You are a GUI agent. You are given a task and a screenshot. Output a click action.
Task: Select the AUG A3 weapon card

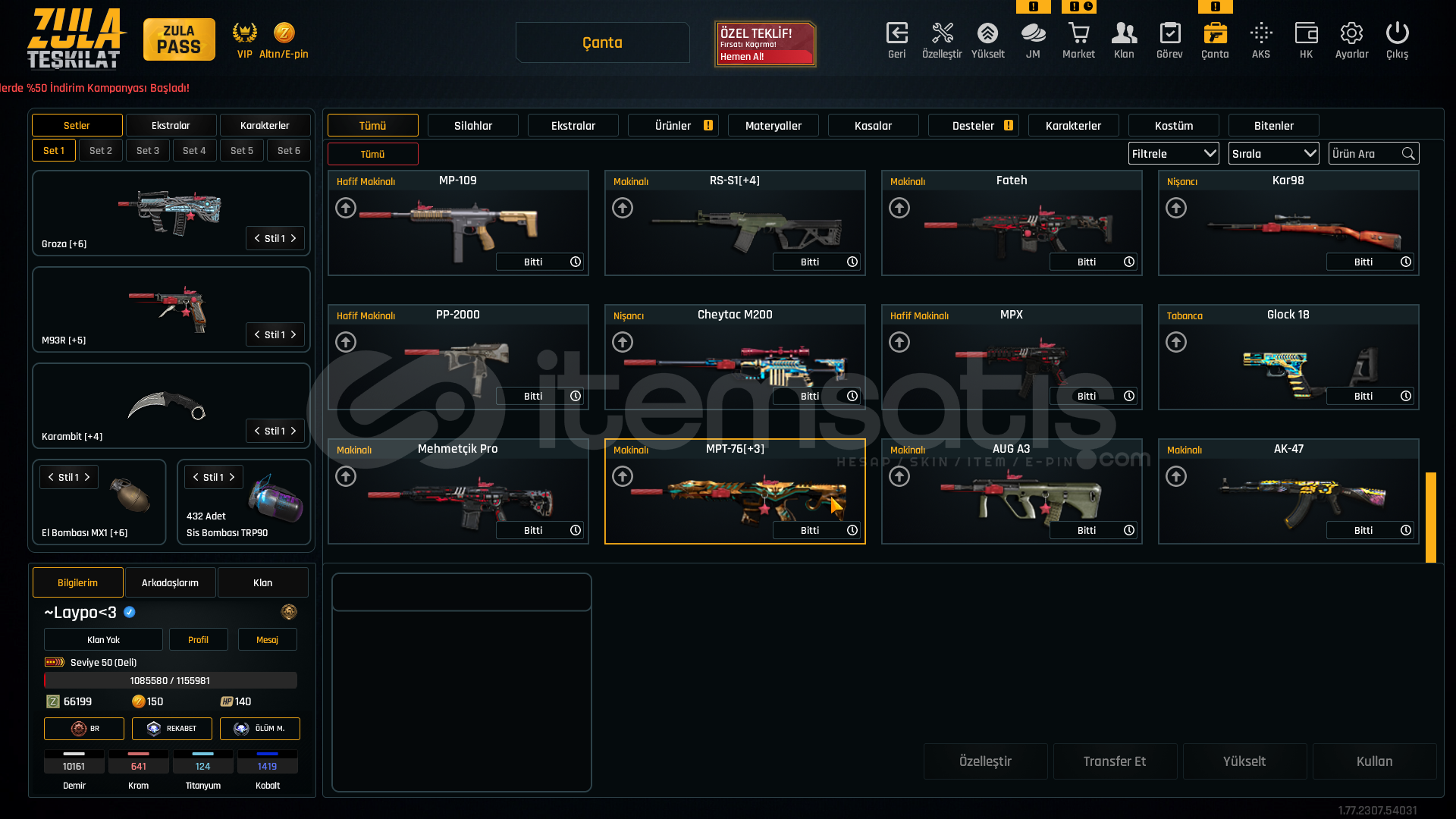[1012, 491]
